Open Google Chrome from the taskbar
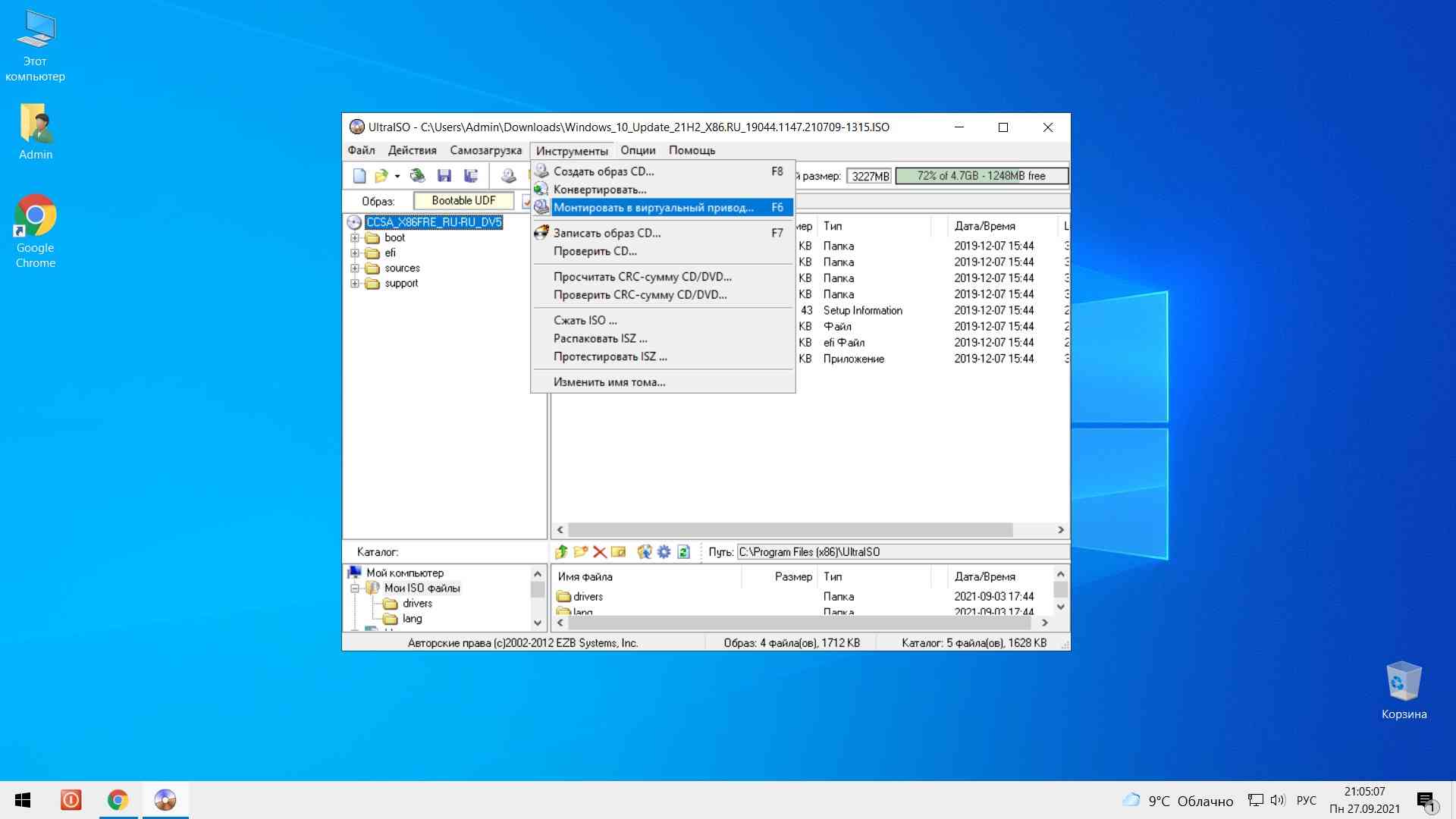This screenshot has height=819, width=1456. coord(118,800)
